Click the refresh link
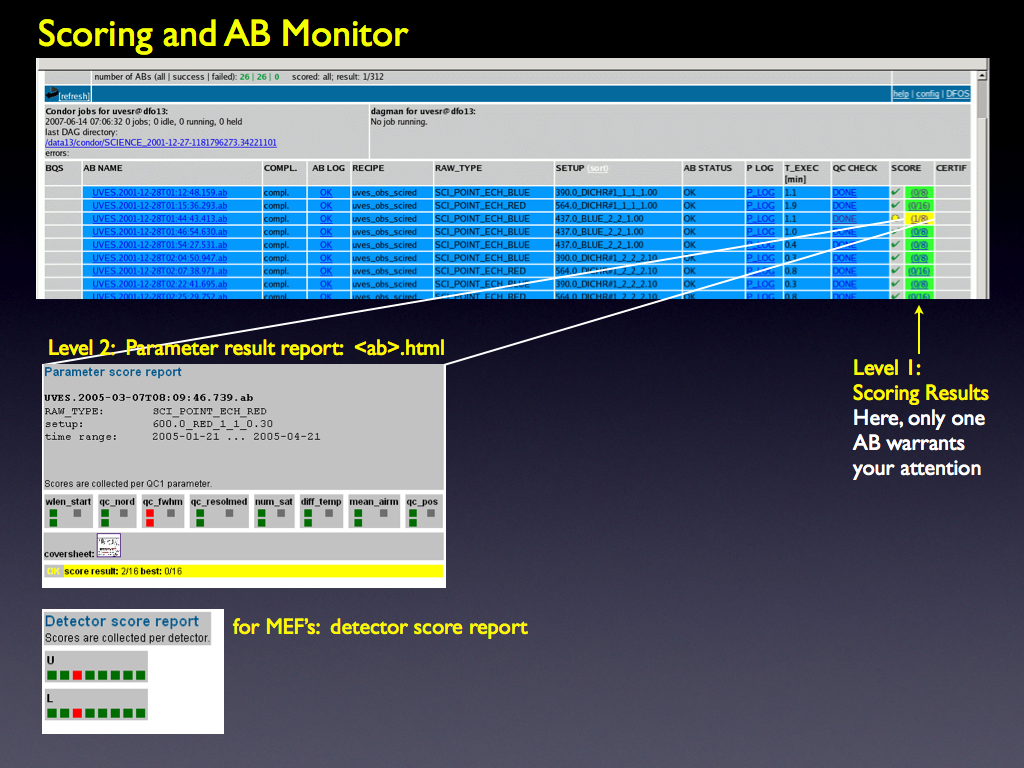1024x768 pixels. (74, 96)
